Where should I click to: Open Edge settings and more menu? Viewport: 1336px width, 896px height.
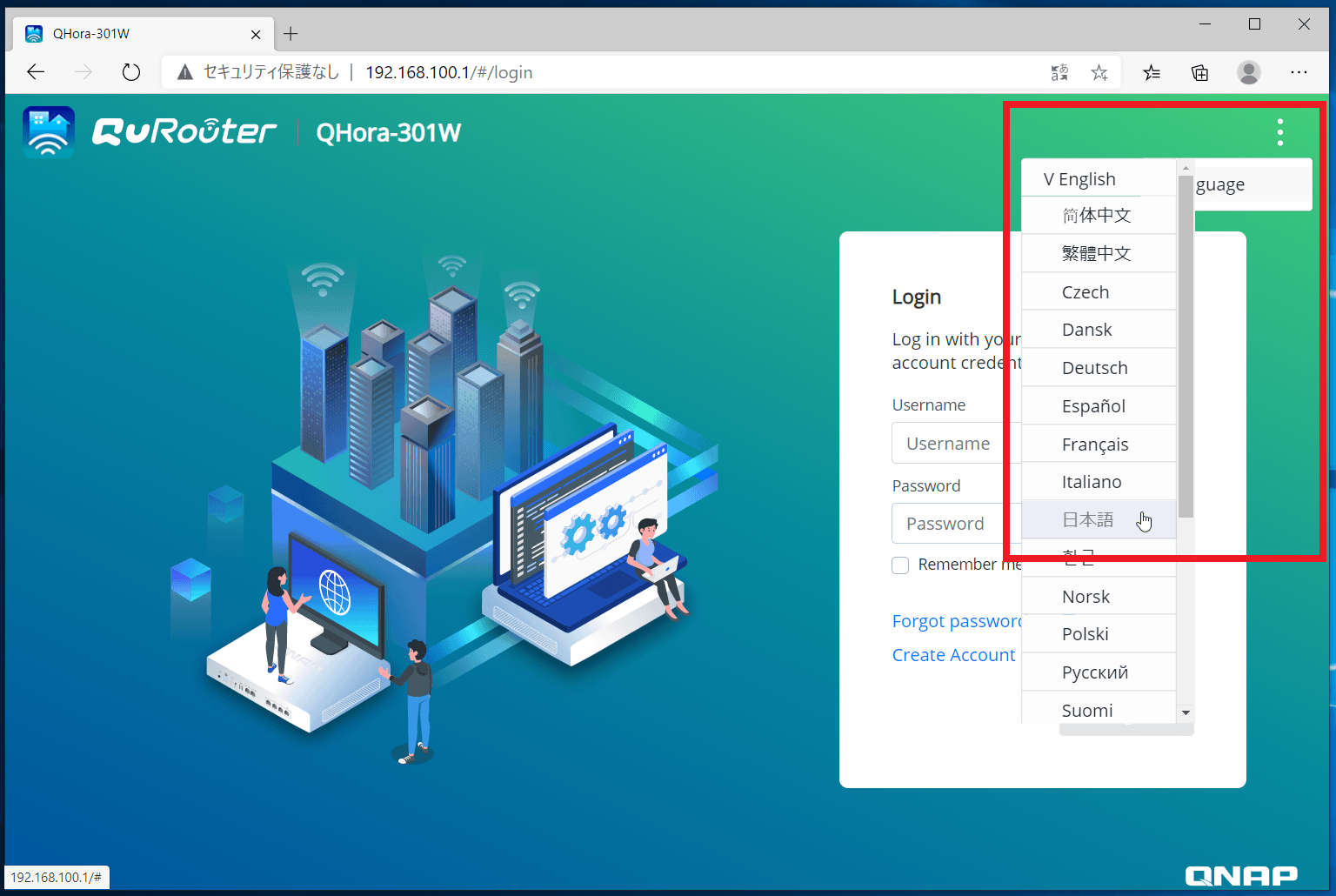point(1299,72)
